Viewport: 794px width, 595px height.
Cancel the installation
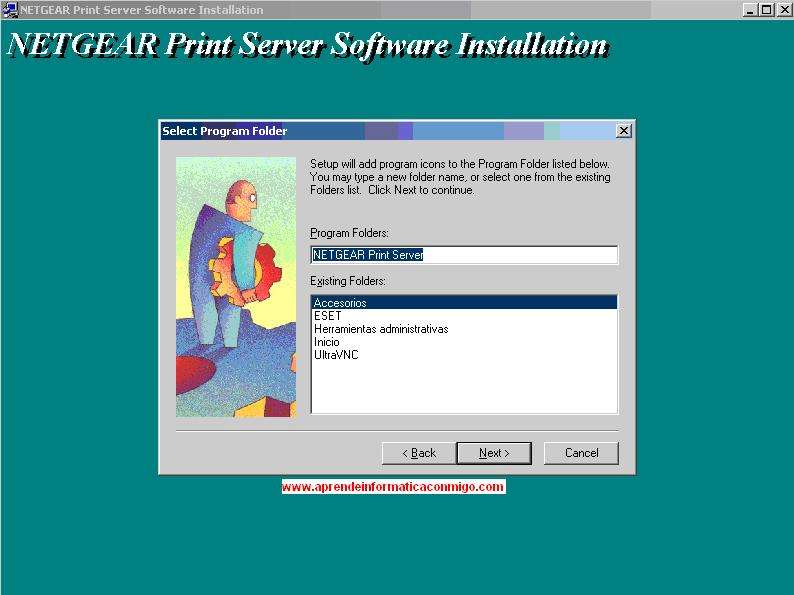(x=581, y=453)
